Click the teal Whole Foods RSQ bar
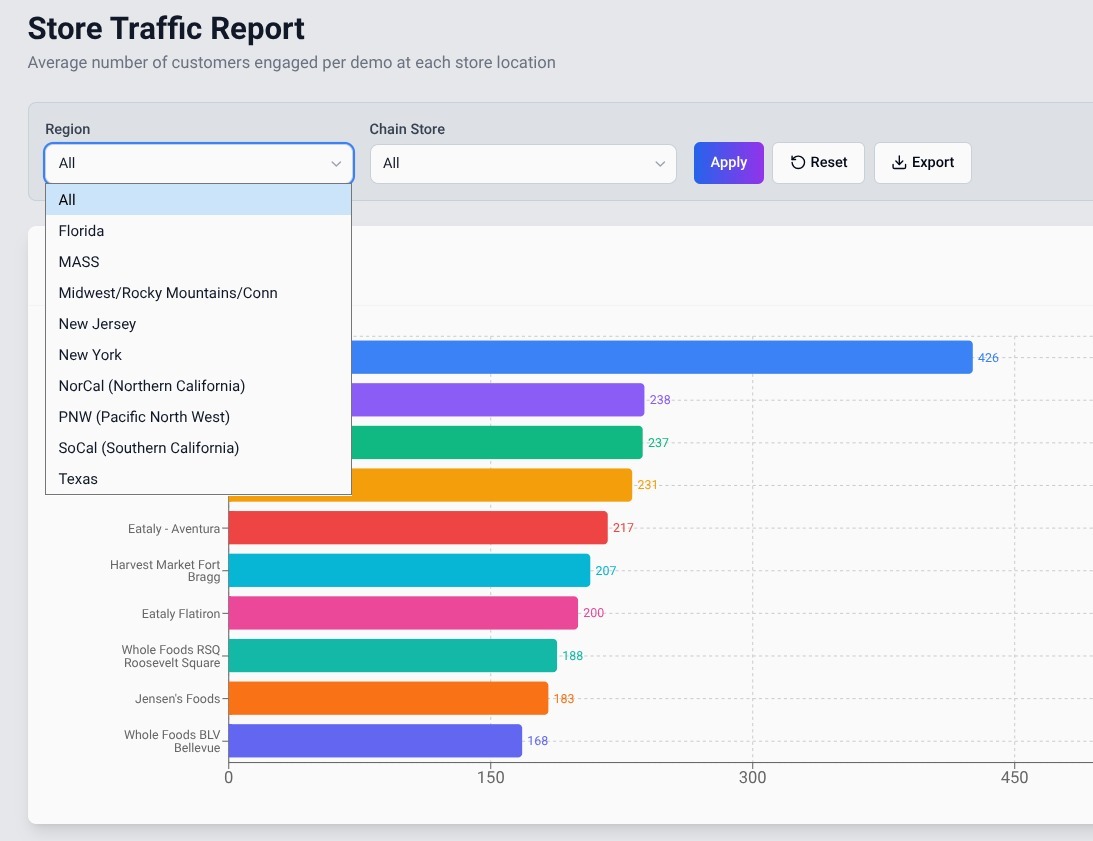Screen dimensions: 1093x841 click(392, 656)
